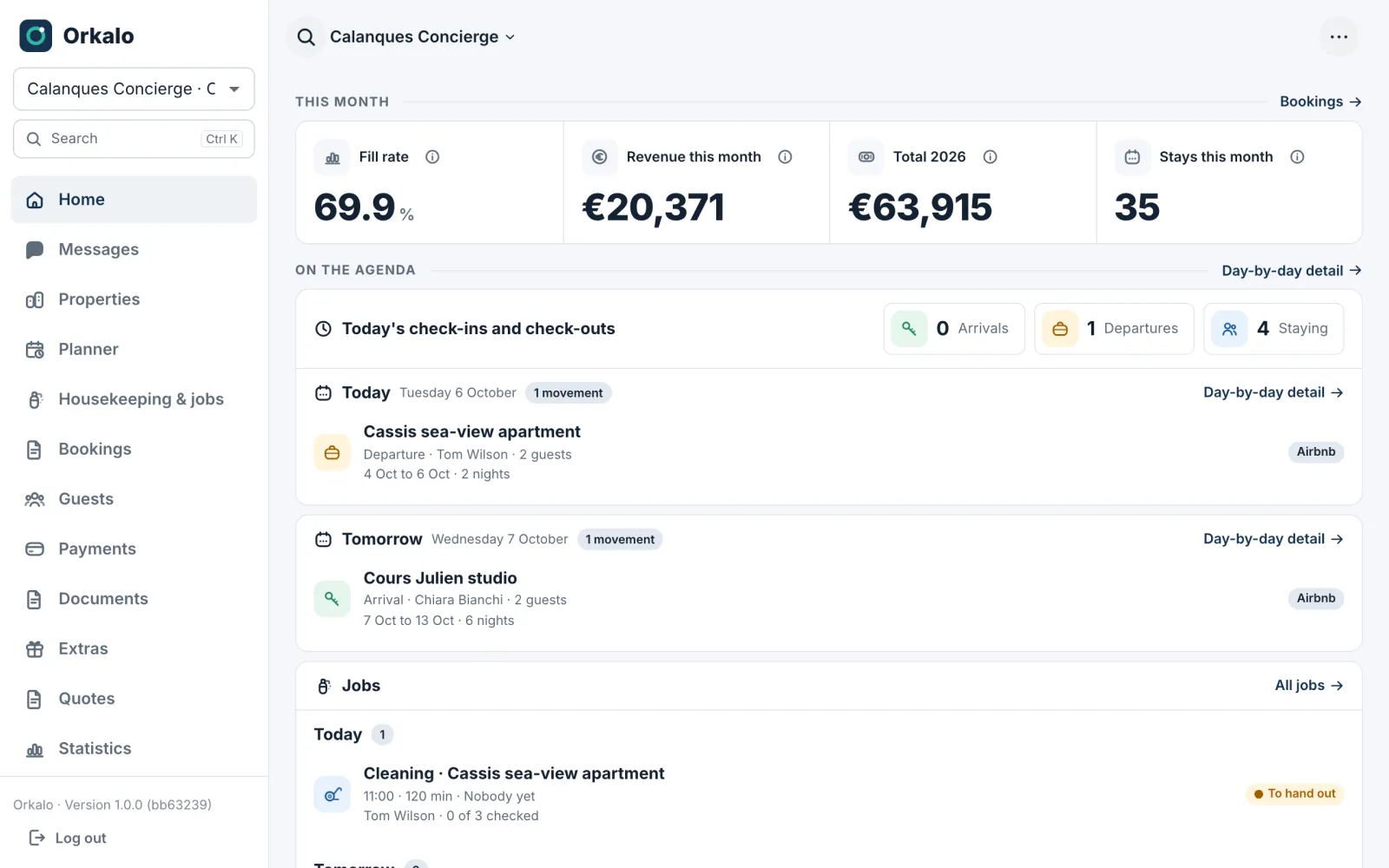Click the Cleaning job icon
Viewport: 1389px width, 868px height.
pyautogui.click(x=332, y=794)
